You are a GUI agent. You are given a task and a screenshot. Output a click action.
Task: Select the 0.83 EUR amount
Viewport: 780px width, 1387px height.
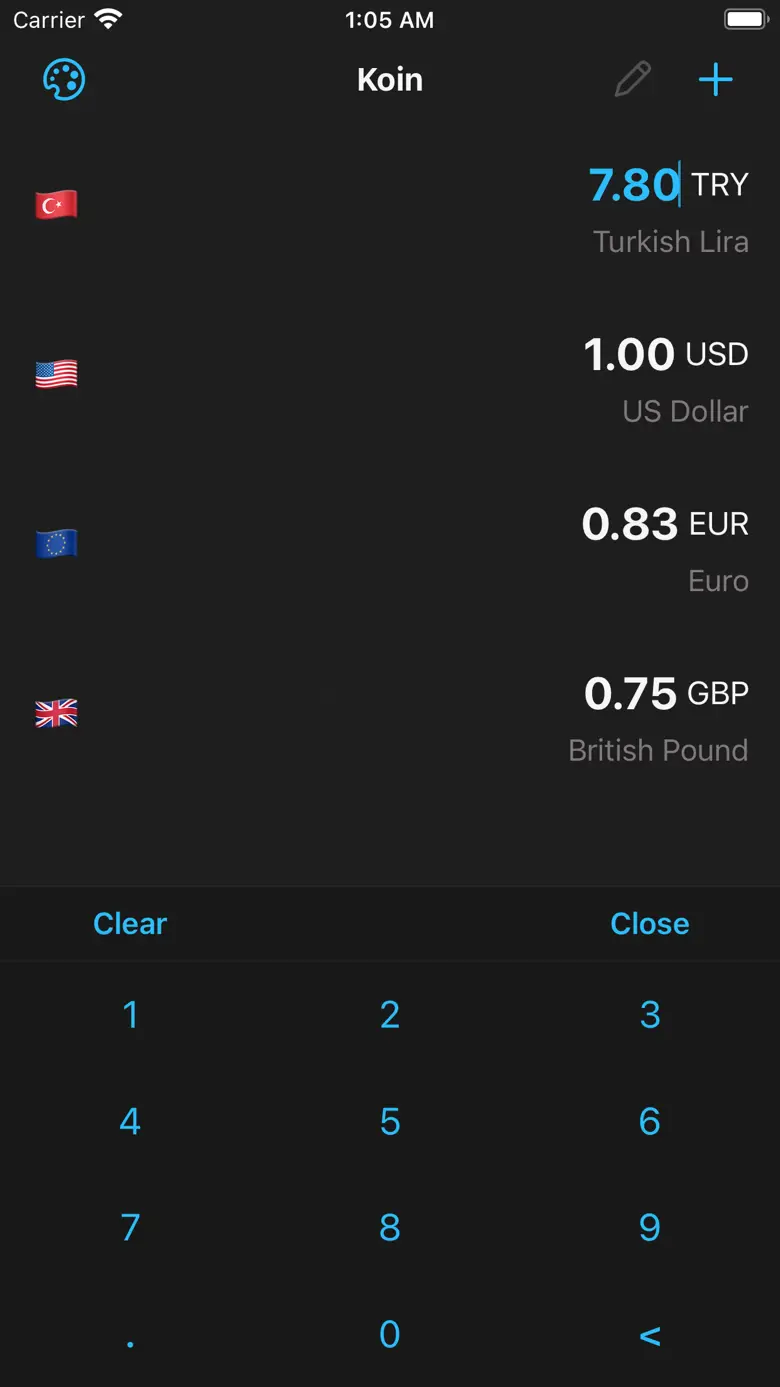(629, 524)
